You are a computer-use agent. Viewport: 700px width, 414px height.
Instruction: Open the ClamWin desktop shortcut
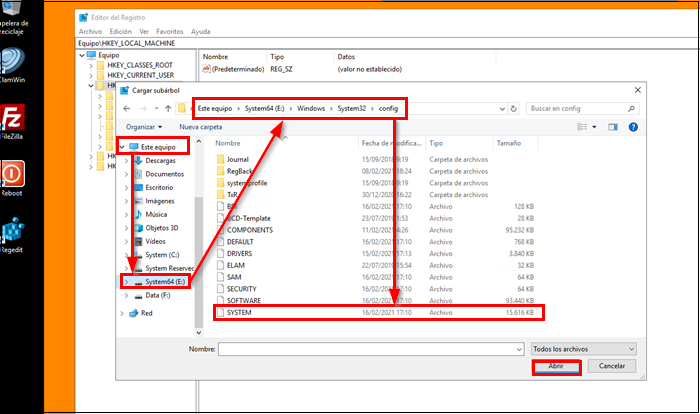coord(12,65)
